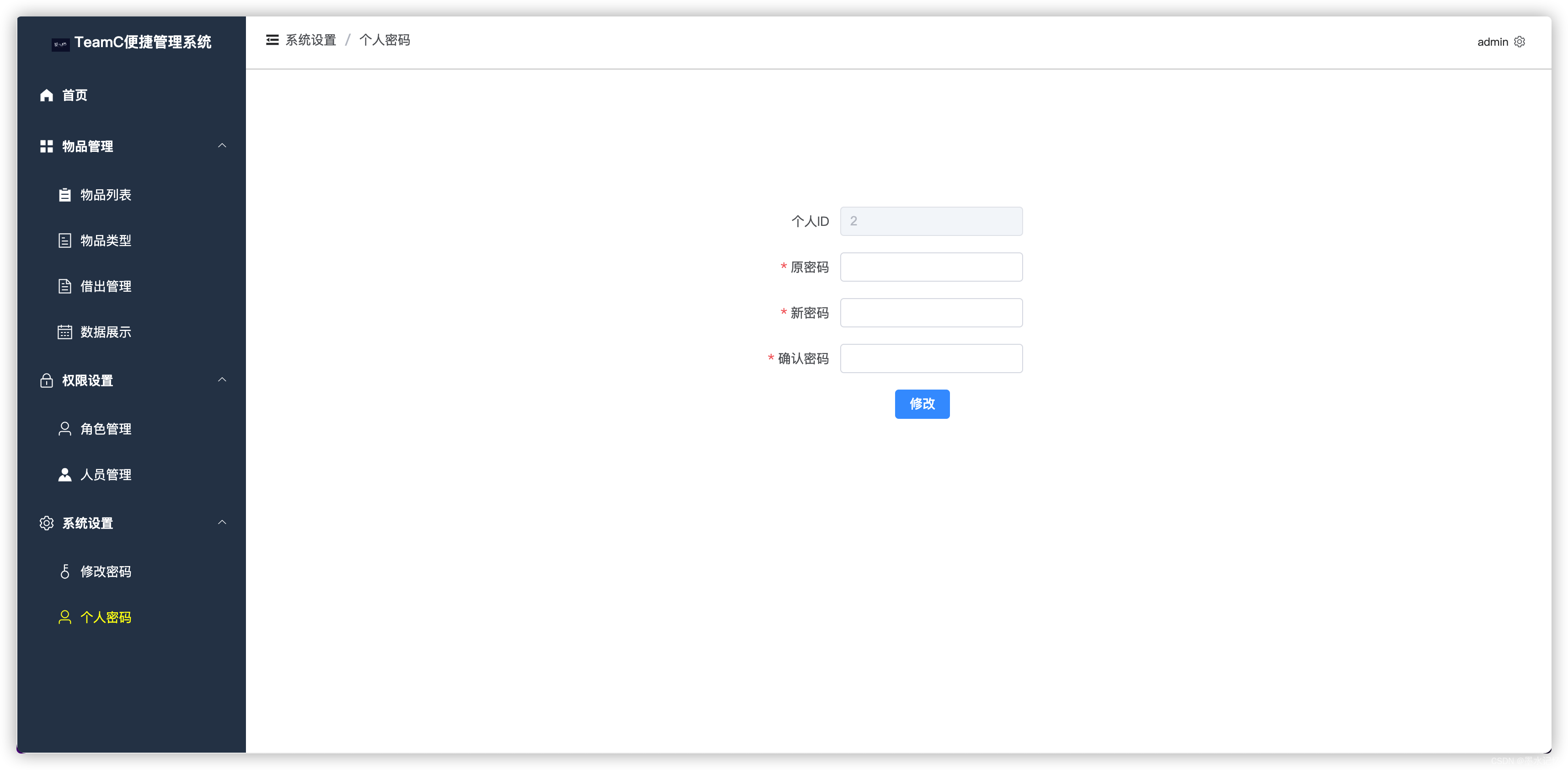Click the 修改密码 key icon
1568x770 pixels.
pos(64,572)
